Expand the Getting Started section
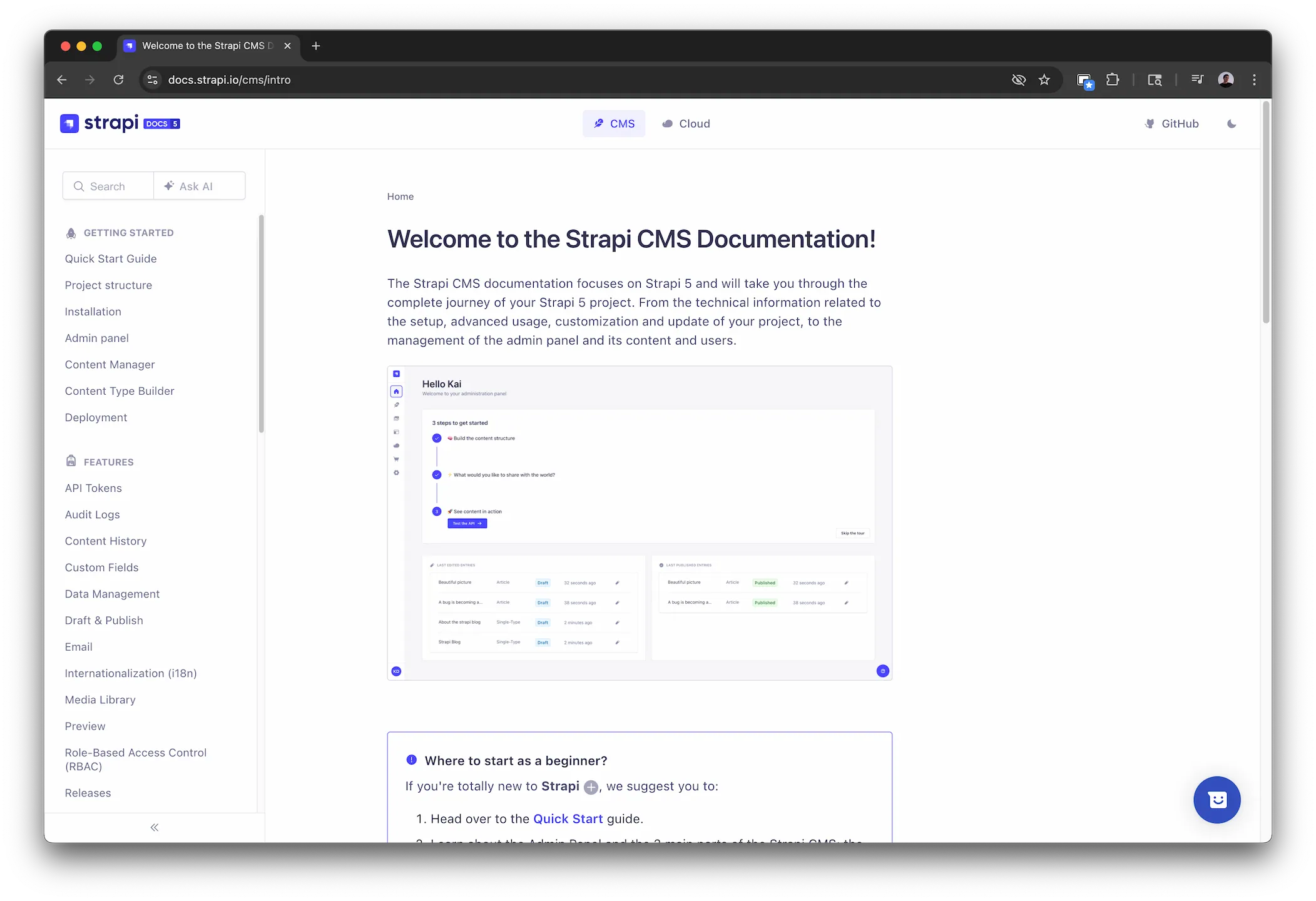Viewport: 1316px width, 901px height. 128,232
